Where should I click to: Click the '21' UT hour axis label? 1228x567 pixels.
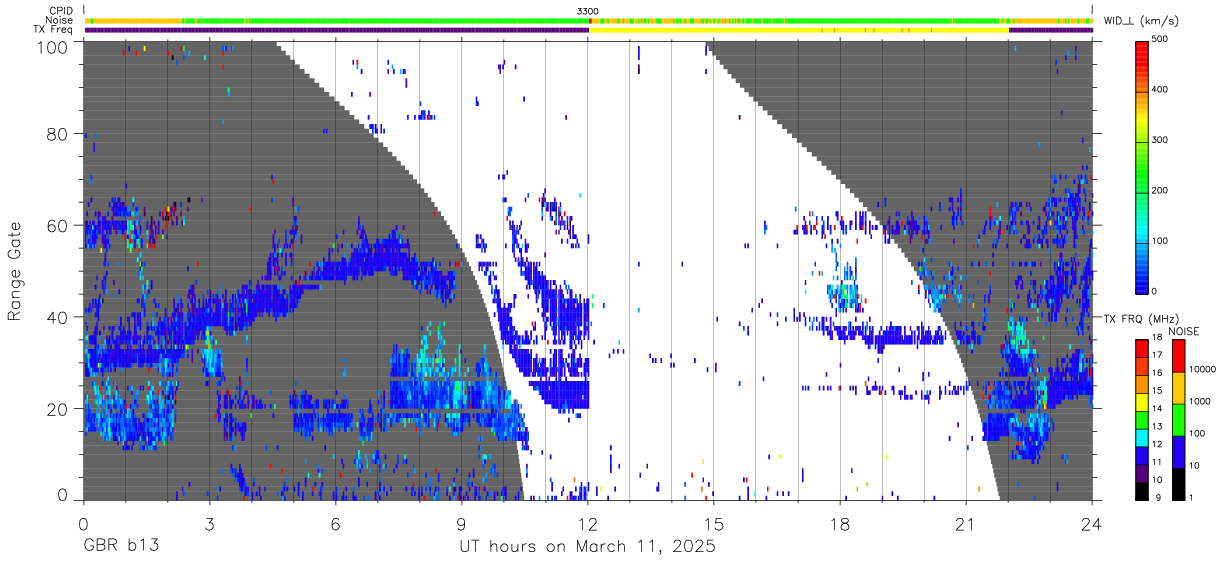coord(966,524)
